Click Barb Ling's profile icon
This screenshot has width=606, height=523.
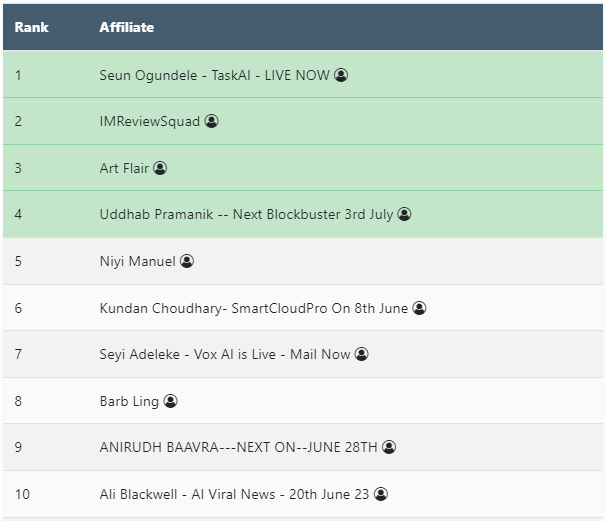pyautogui.click(x=170, y=401)
